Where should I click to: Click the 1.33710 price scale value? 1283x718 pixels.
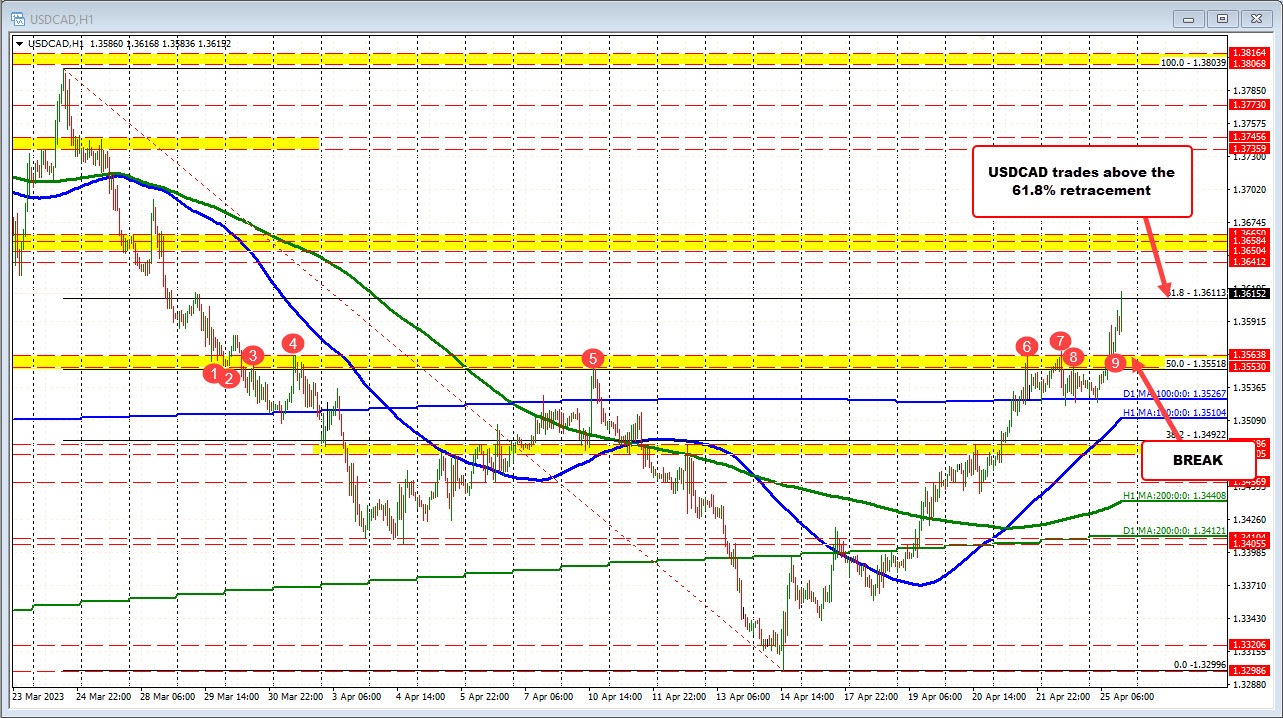(1250, 586)
